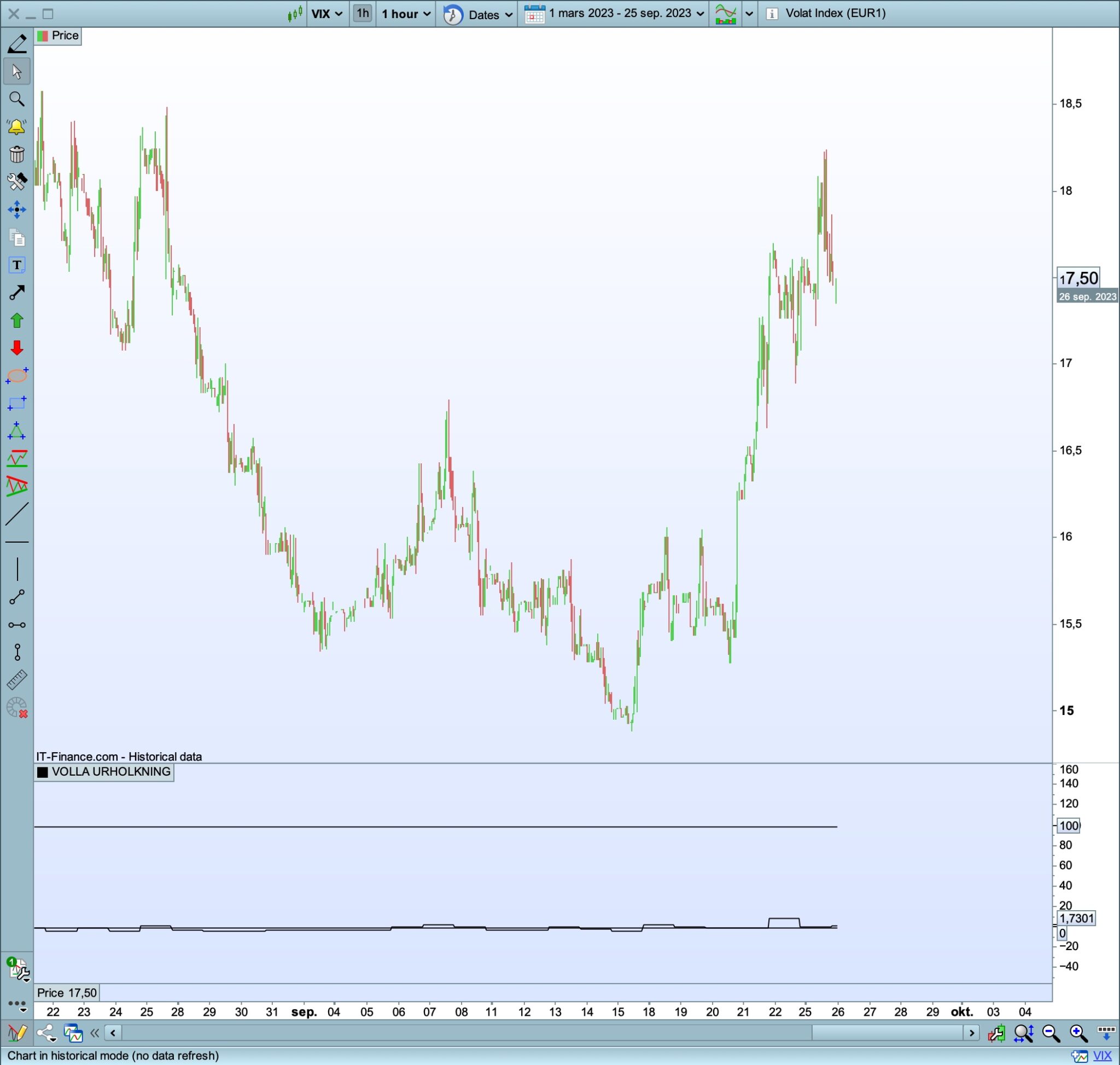Click the horizontal scrollbar right arrow
Screen dimensions: 1120x1065
tap(972, 1033)
